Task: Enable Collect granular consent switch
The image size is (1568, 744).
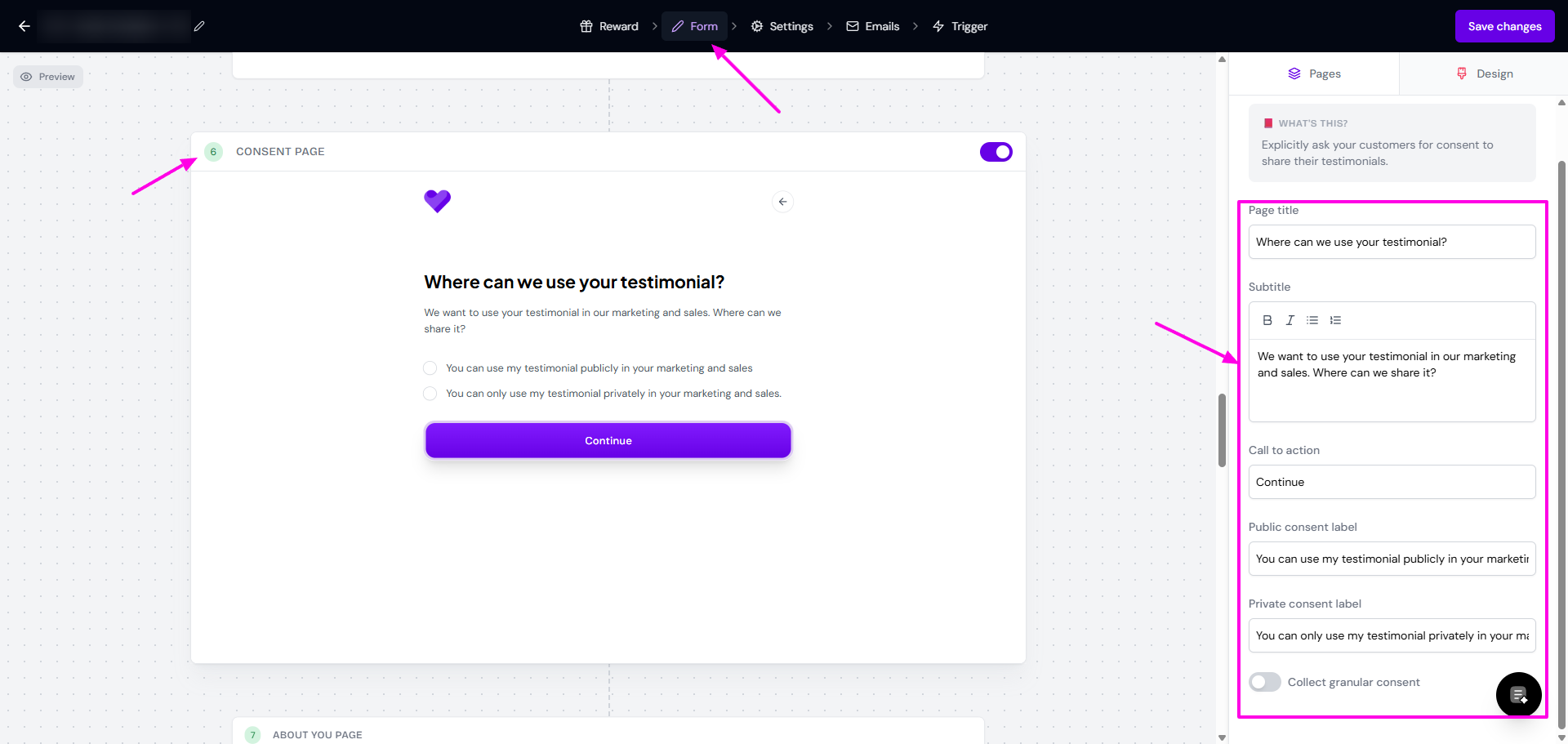Action: click(1265, 682)
